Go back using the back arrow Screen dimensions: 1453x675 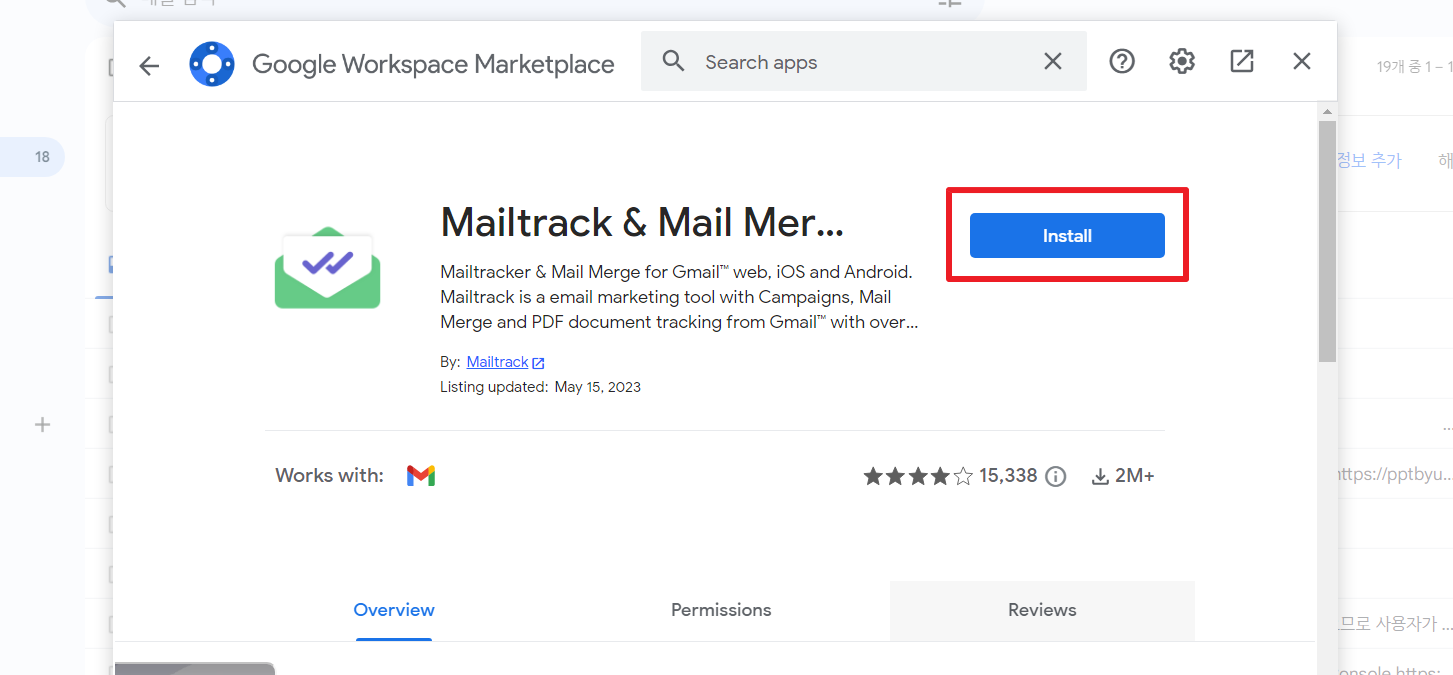(148, 64)
